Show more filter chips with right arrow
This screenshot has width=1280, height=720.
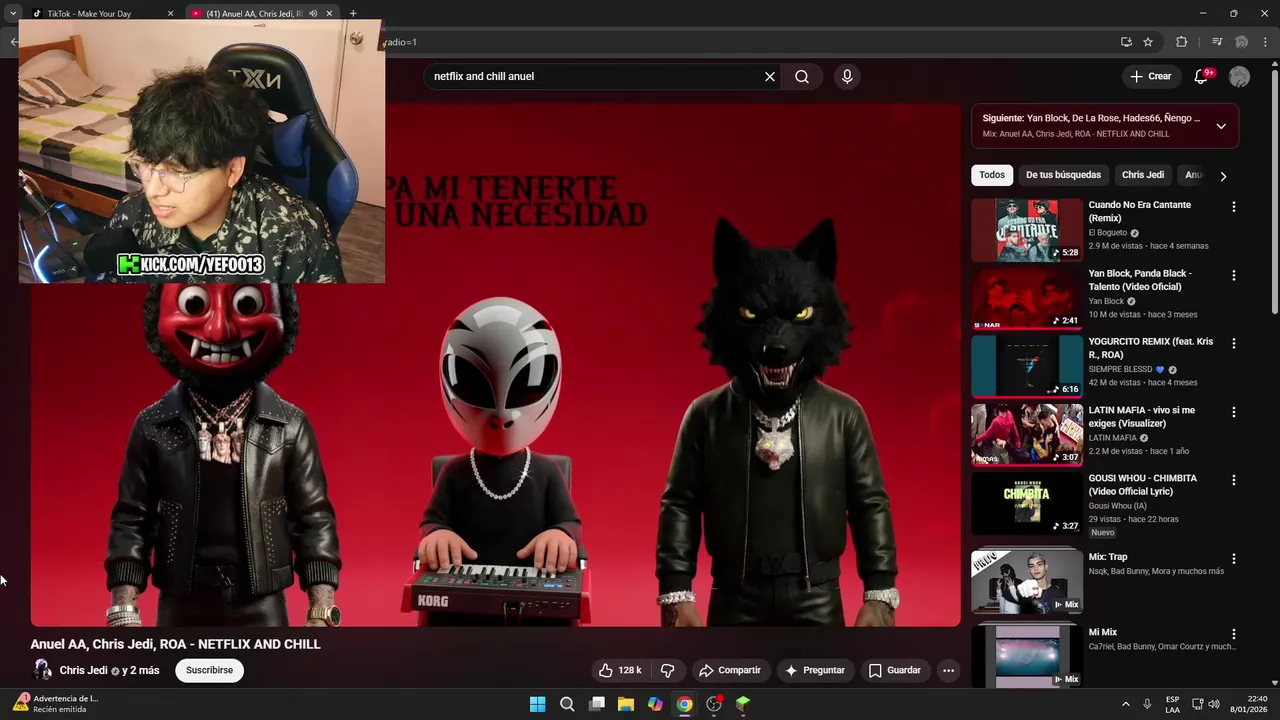pyautogui.click(x=1223, y=176)
